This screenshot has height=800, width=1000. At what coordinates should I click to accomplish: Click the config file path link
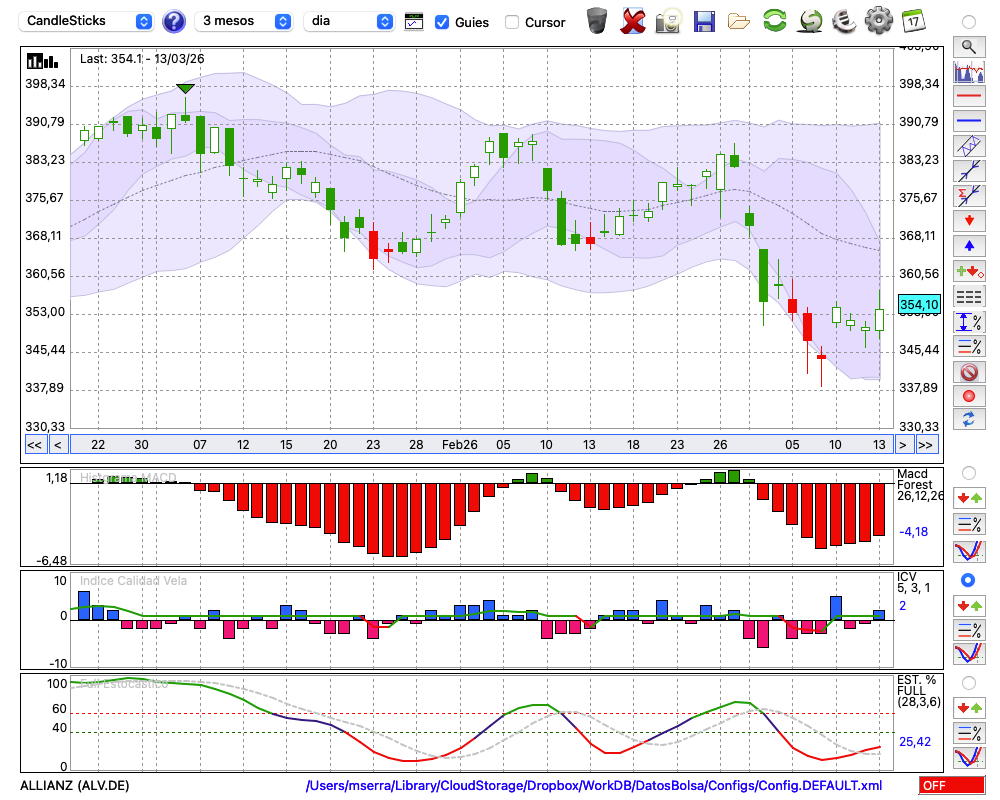tap(594, 786)
